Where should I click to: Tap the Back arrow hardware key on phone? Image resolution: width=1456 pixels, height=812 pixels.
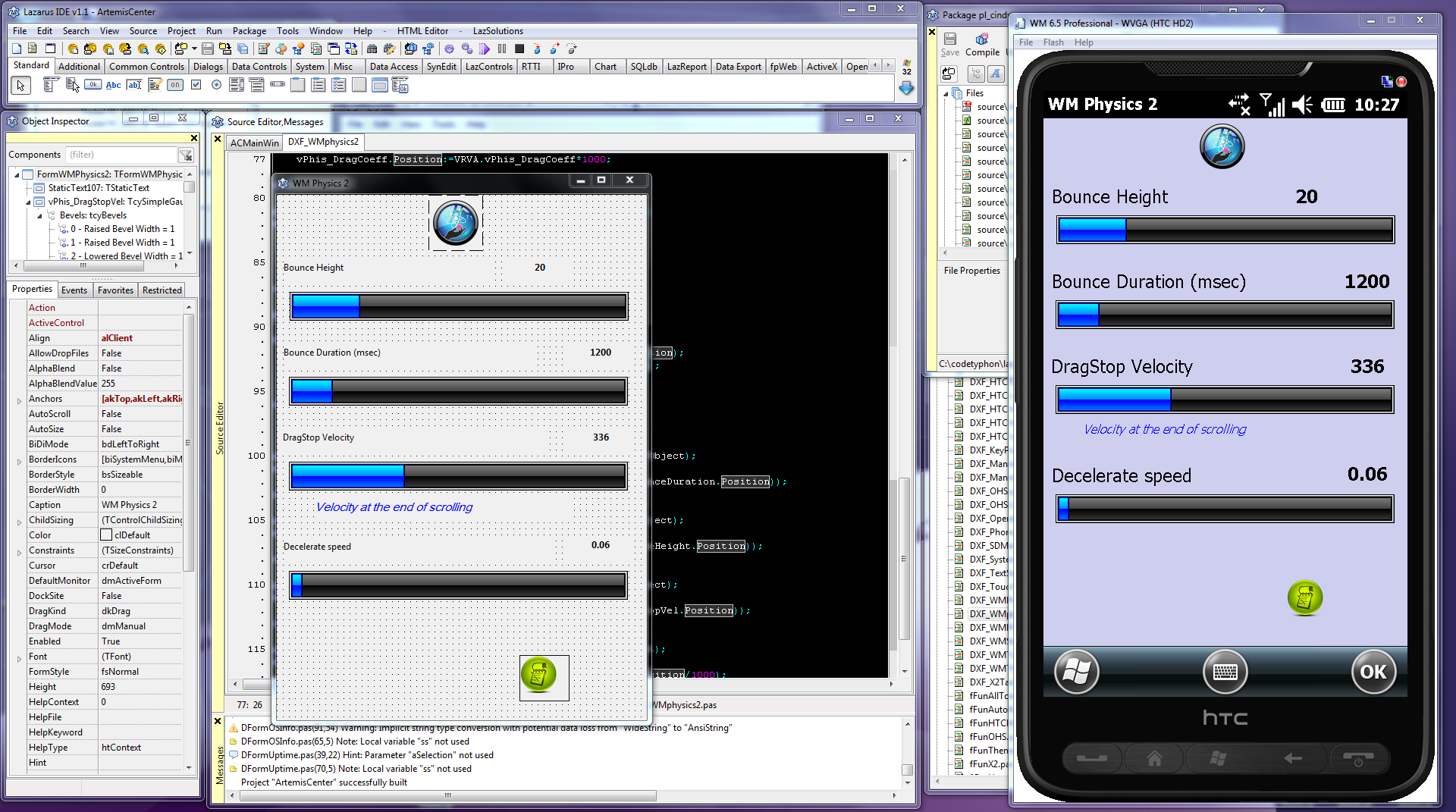click(1293, 757)
